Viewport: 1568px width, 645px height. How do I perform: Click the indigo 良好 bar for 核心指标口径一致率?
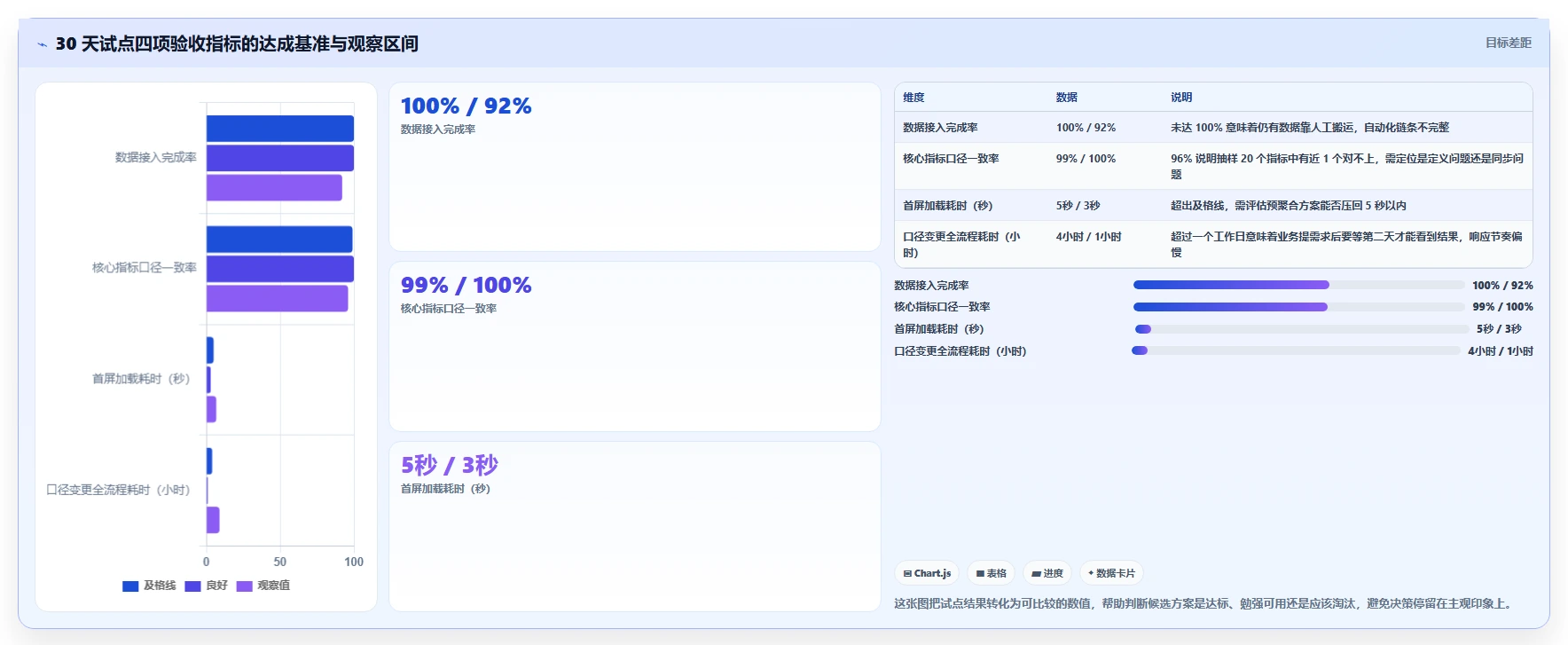(x=280, y=269)
